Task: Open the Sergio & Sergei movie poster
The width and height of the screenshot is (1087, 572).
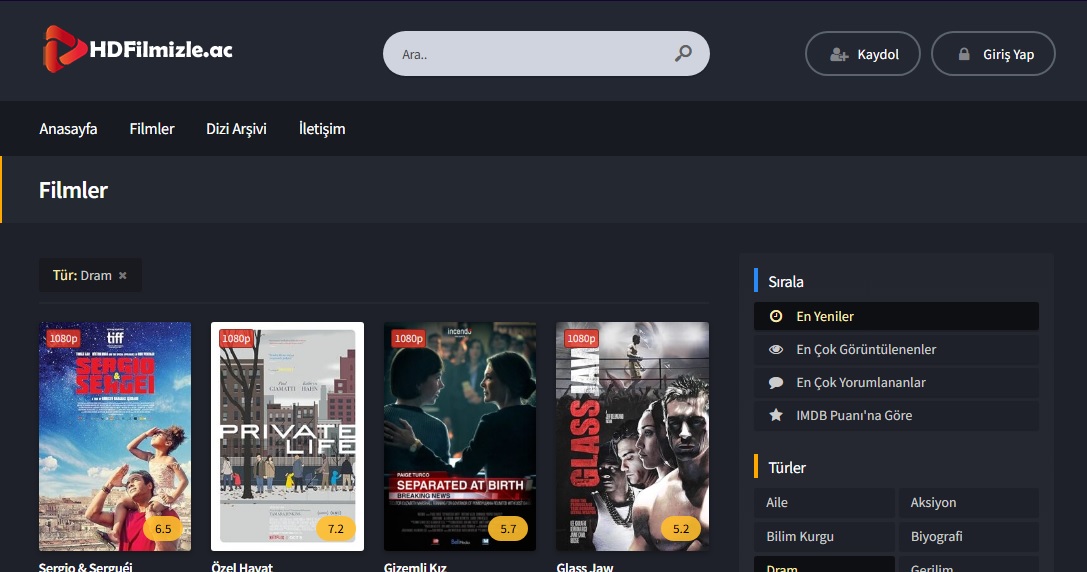Action: [x=115, y=436]
